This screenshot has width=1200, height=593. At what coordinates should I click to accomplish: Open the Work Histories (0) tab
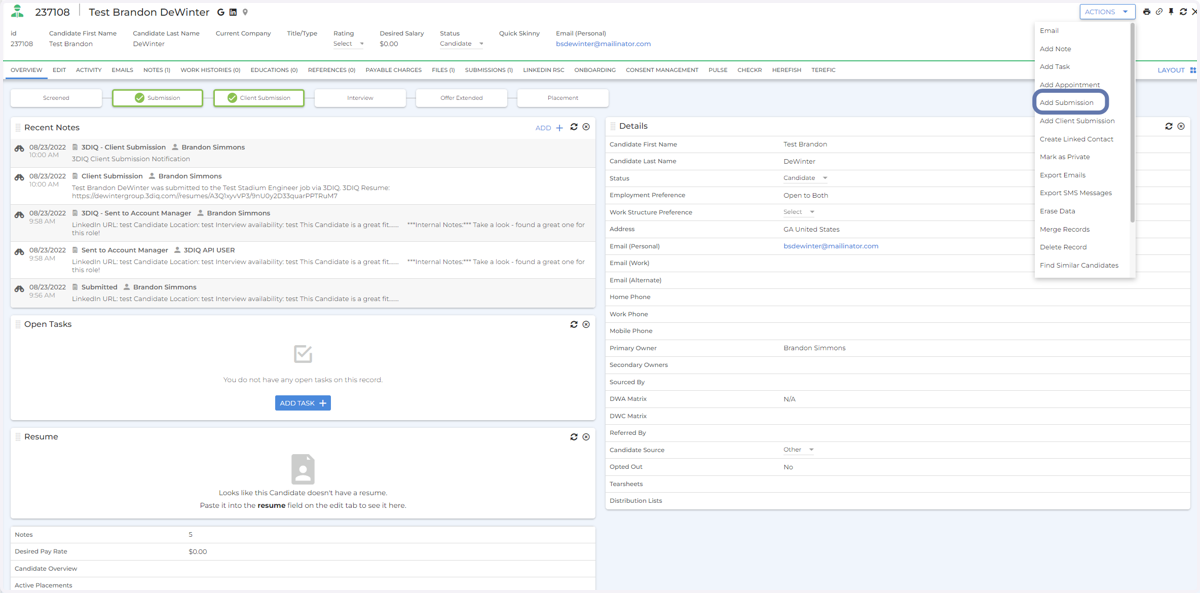210,70
